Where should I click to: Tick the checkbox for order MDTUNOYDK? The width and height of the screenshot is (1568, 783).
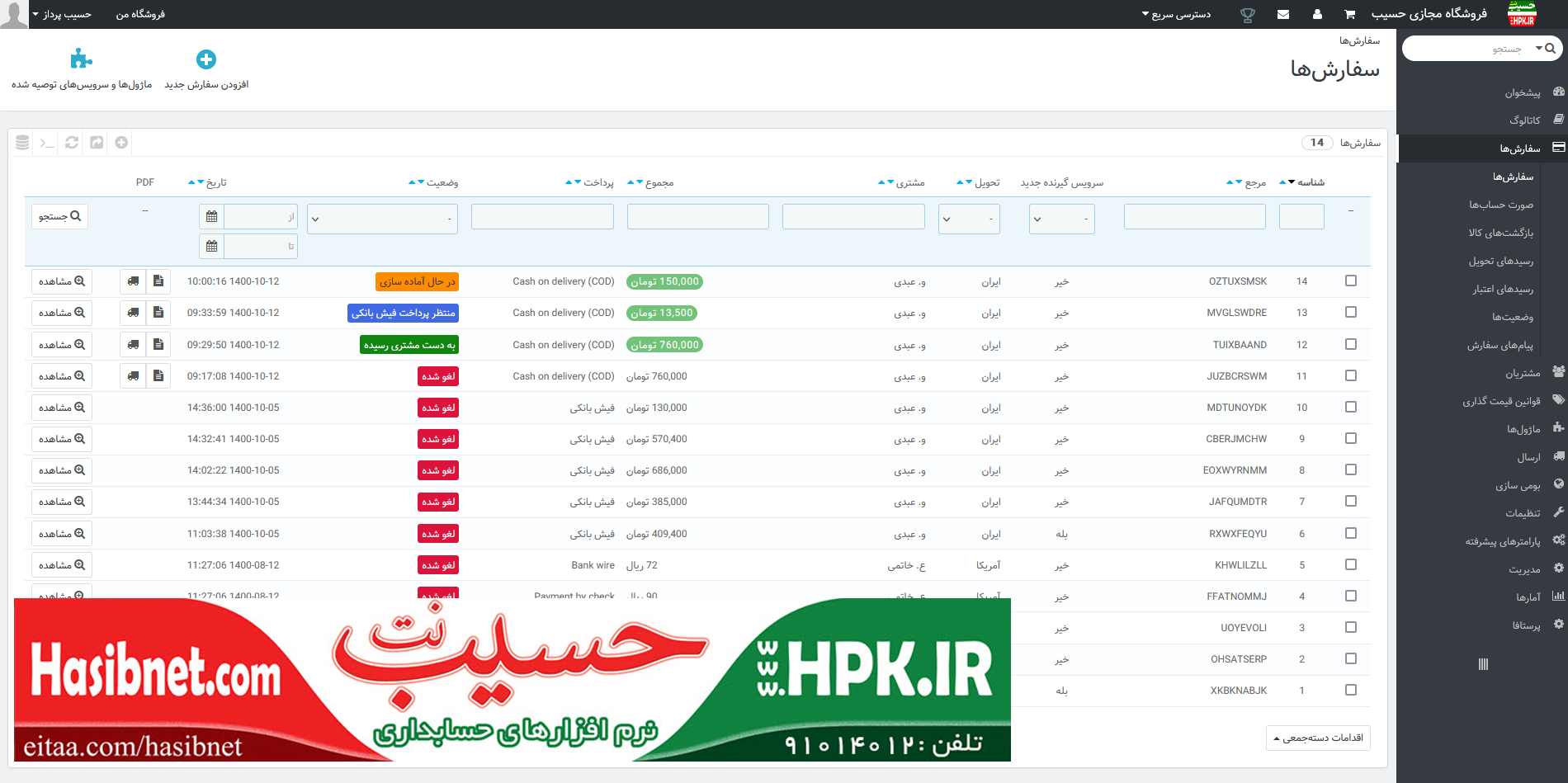1350,408
